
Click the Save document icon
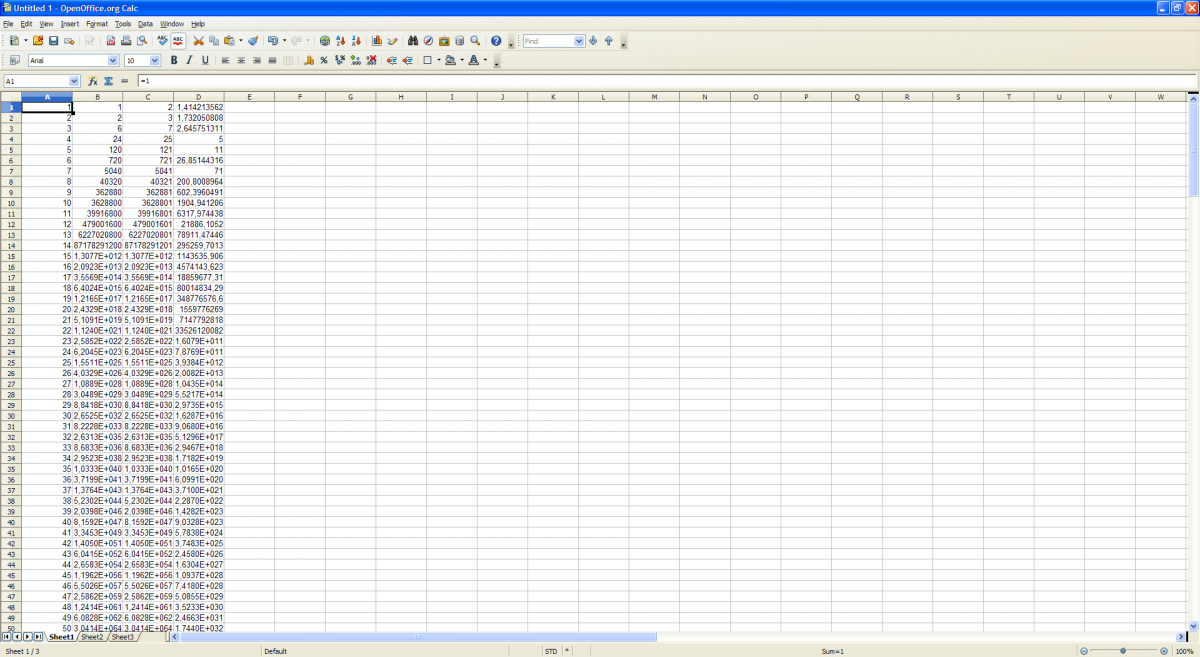(x=53, y=41)
